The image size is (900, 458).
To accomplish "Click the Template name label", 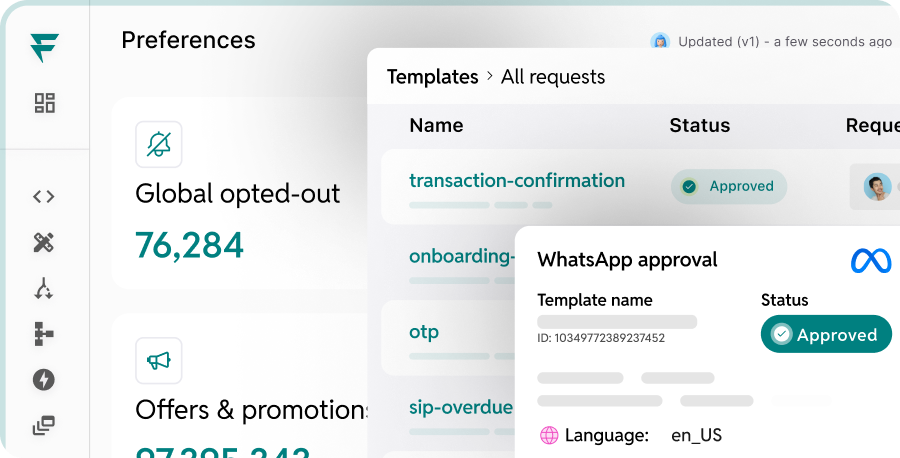I will tap(595, 300).
